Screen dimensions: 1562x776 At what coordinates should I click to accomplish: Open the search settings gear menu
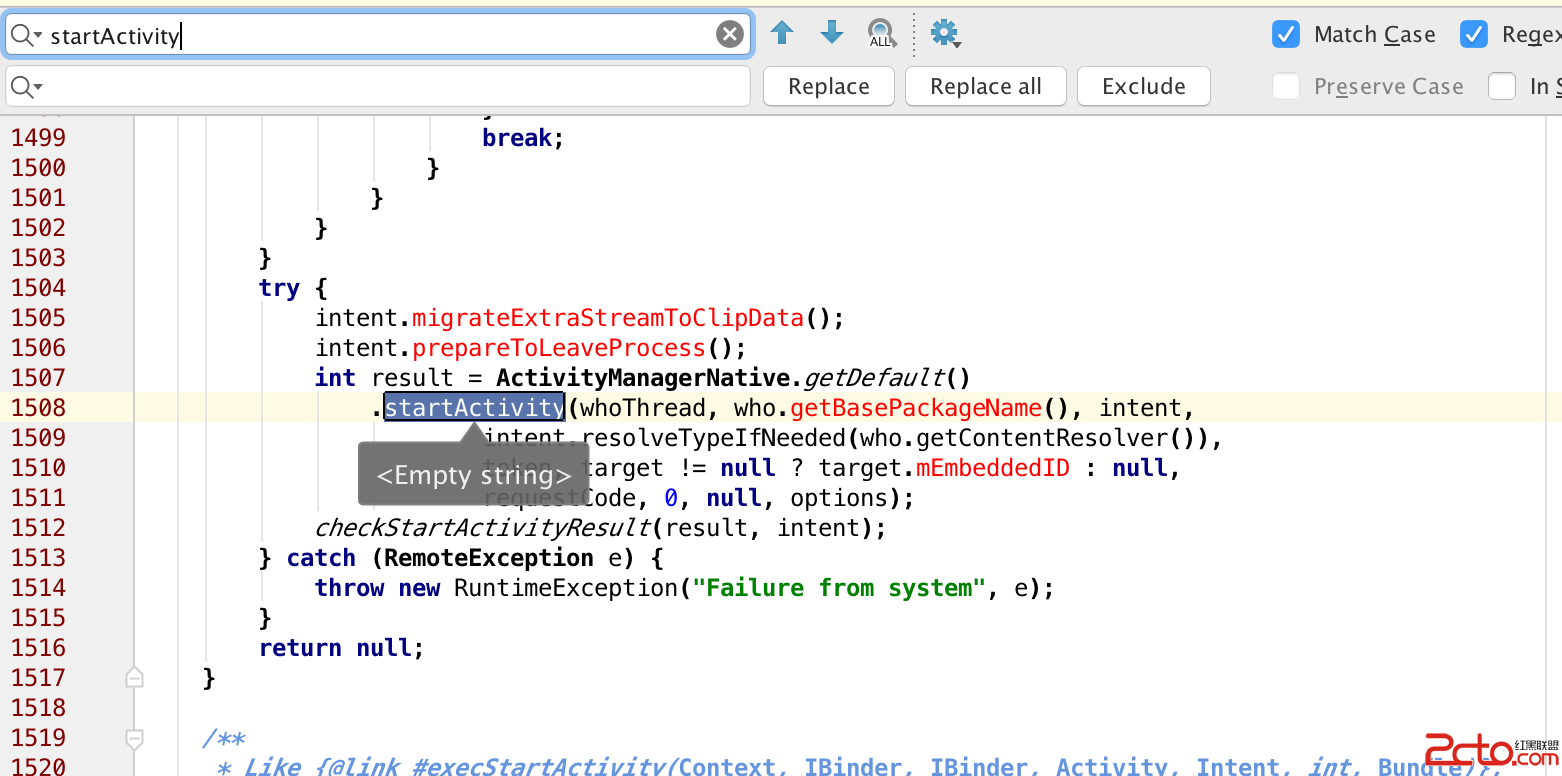pyautogui.click(x=944, y=34)
